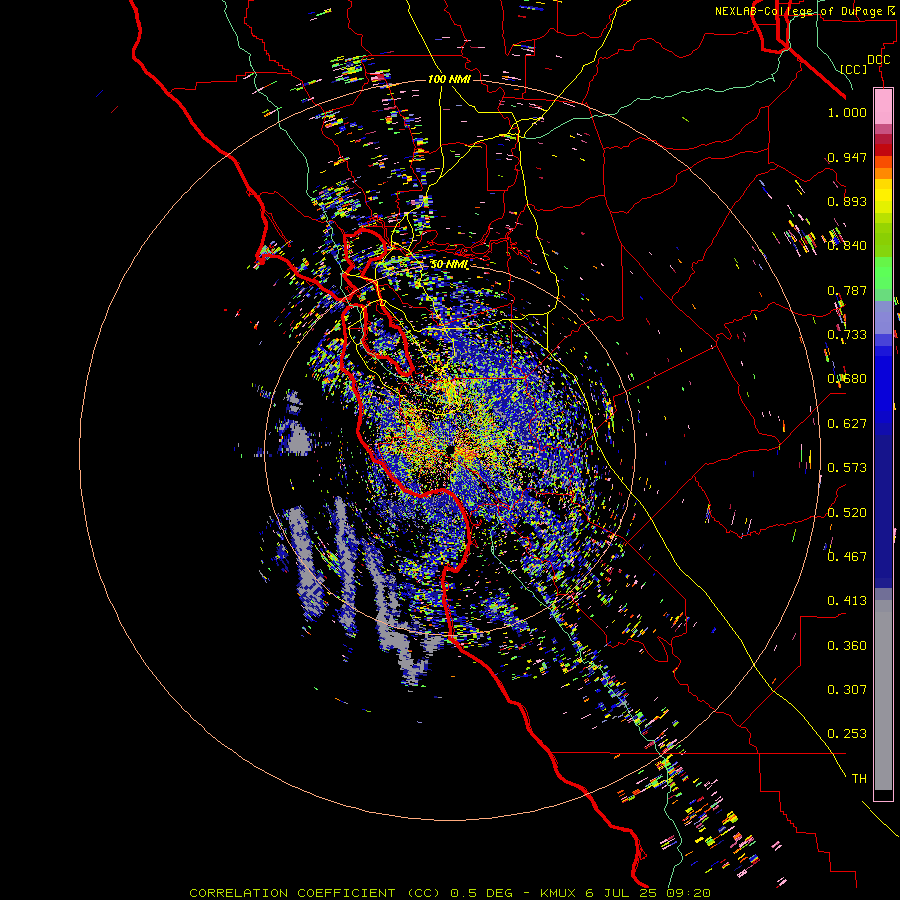Select the 0.520 color scale value
900x900 pixels.
click(847, 513)
